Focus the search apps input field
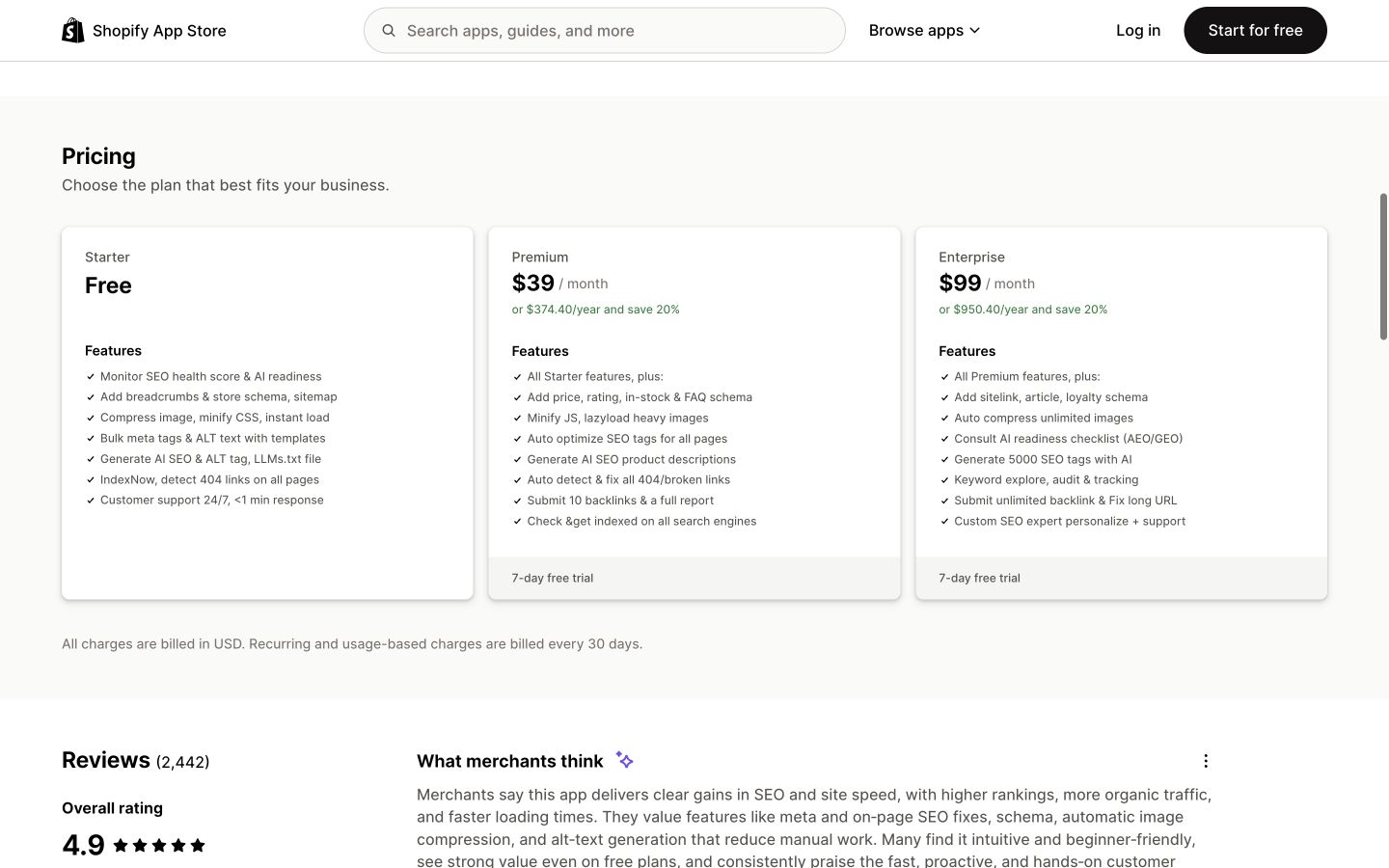This screenshot has height=868, width=1389. point(605,31)
